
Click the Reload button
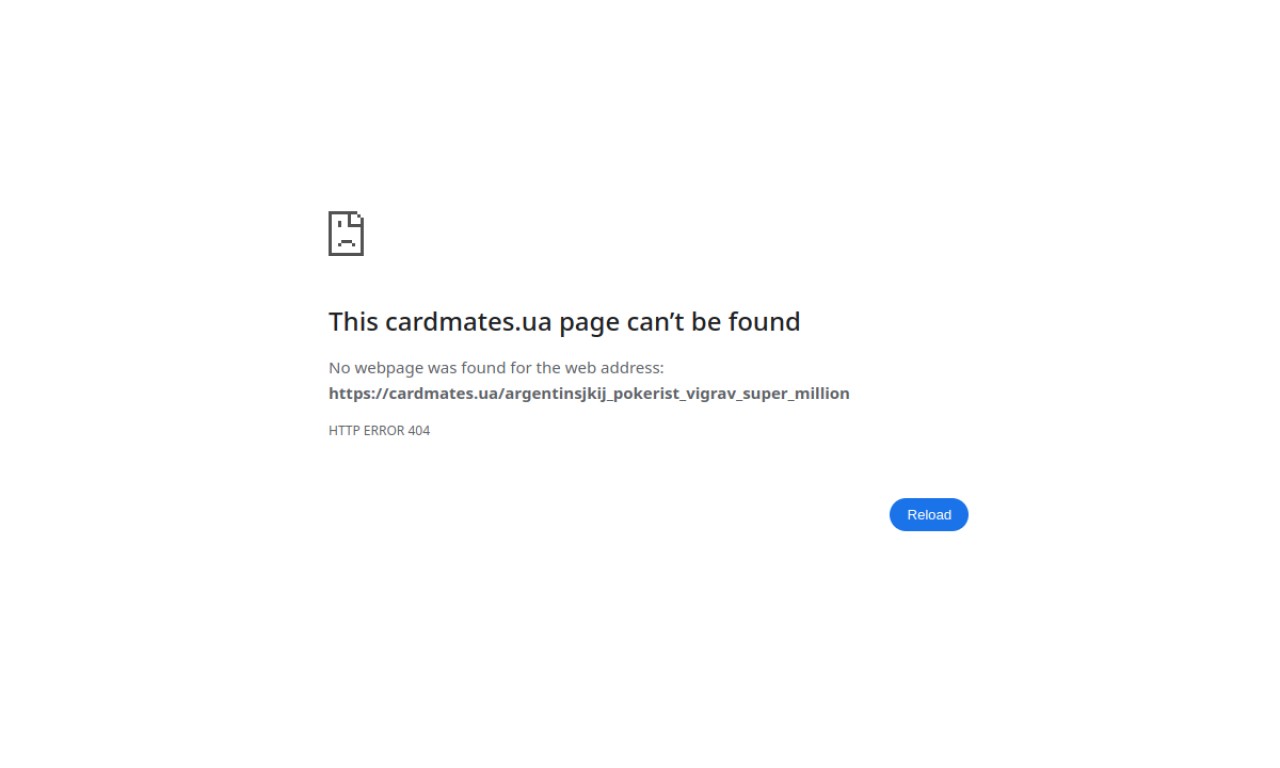point(928,514)
